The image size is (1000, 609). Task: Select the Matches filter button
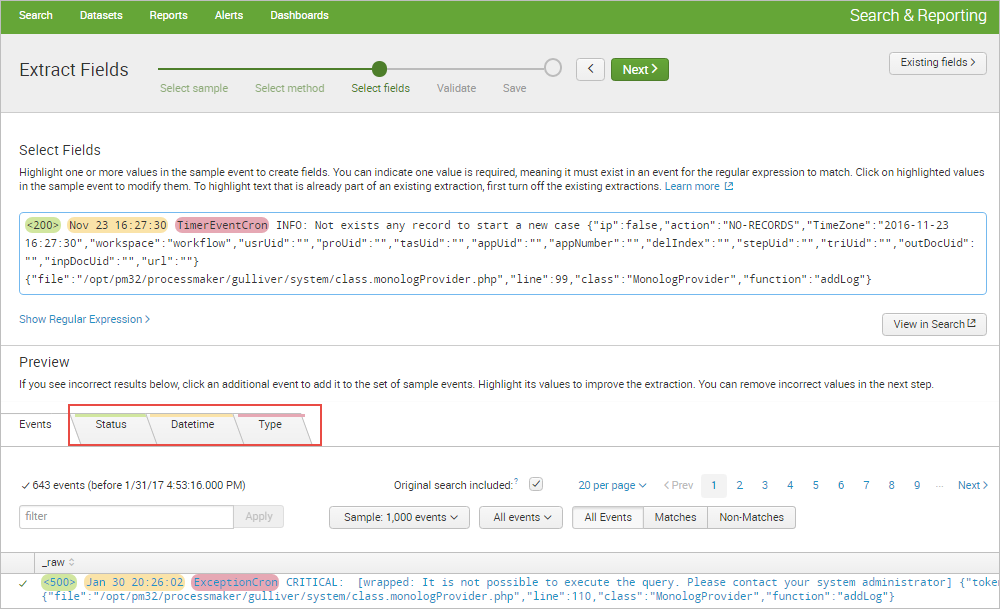point(675,517)
